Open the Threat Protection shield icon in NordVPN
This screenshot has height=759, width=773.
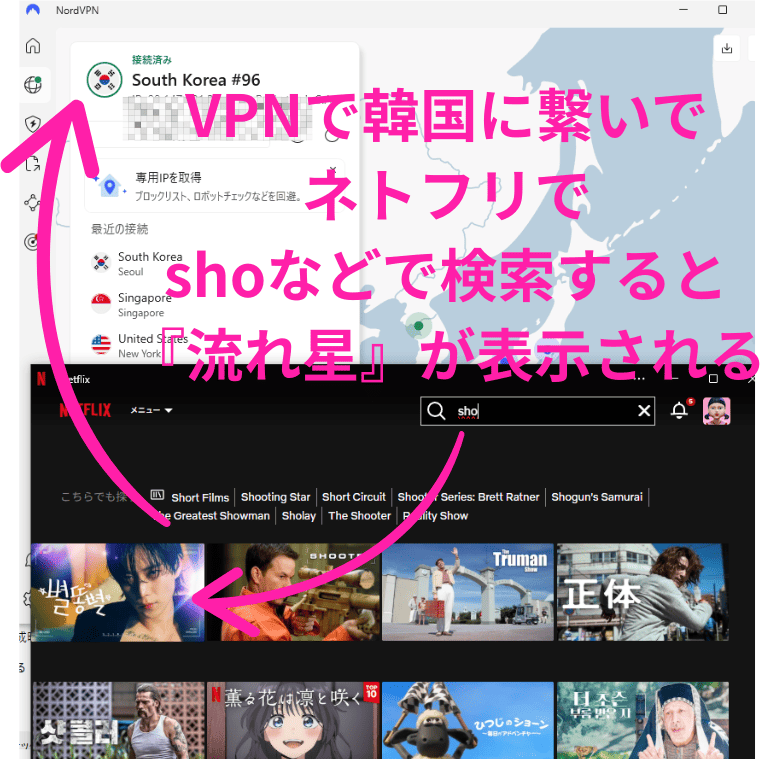(33, 123)
